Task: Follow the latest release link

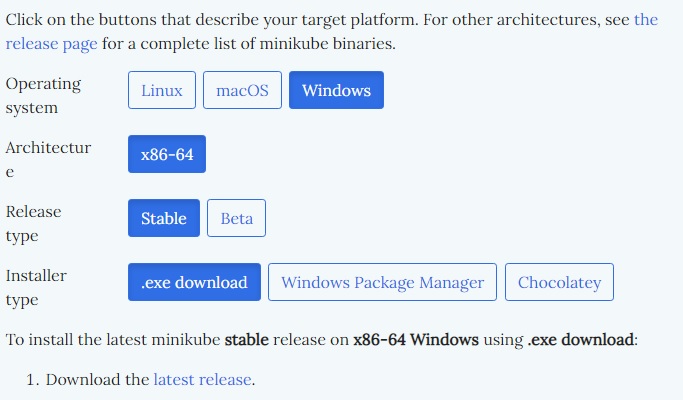Action: click(203, 380)
